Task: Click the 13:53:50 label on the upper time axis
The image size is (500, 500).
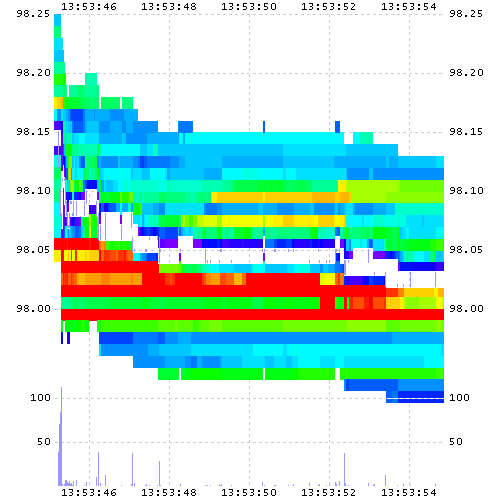Action: pyautogui.click(x=249, y=6)
